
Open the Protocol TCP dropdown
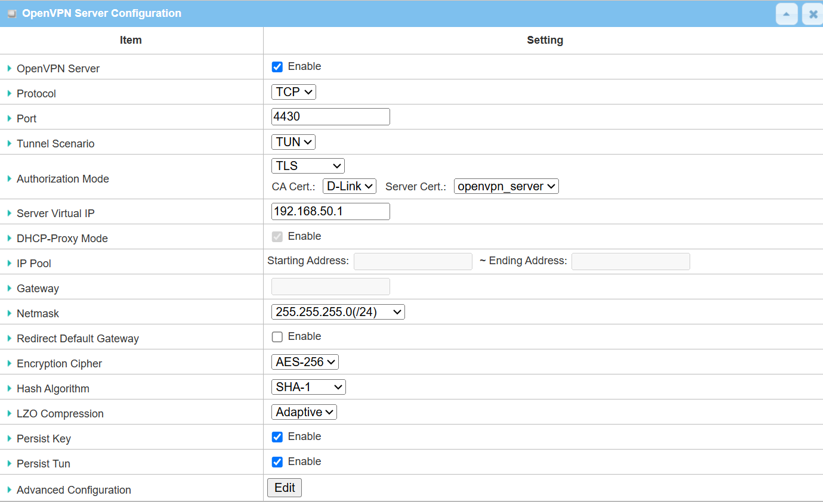point(294,92)
